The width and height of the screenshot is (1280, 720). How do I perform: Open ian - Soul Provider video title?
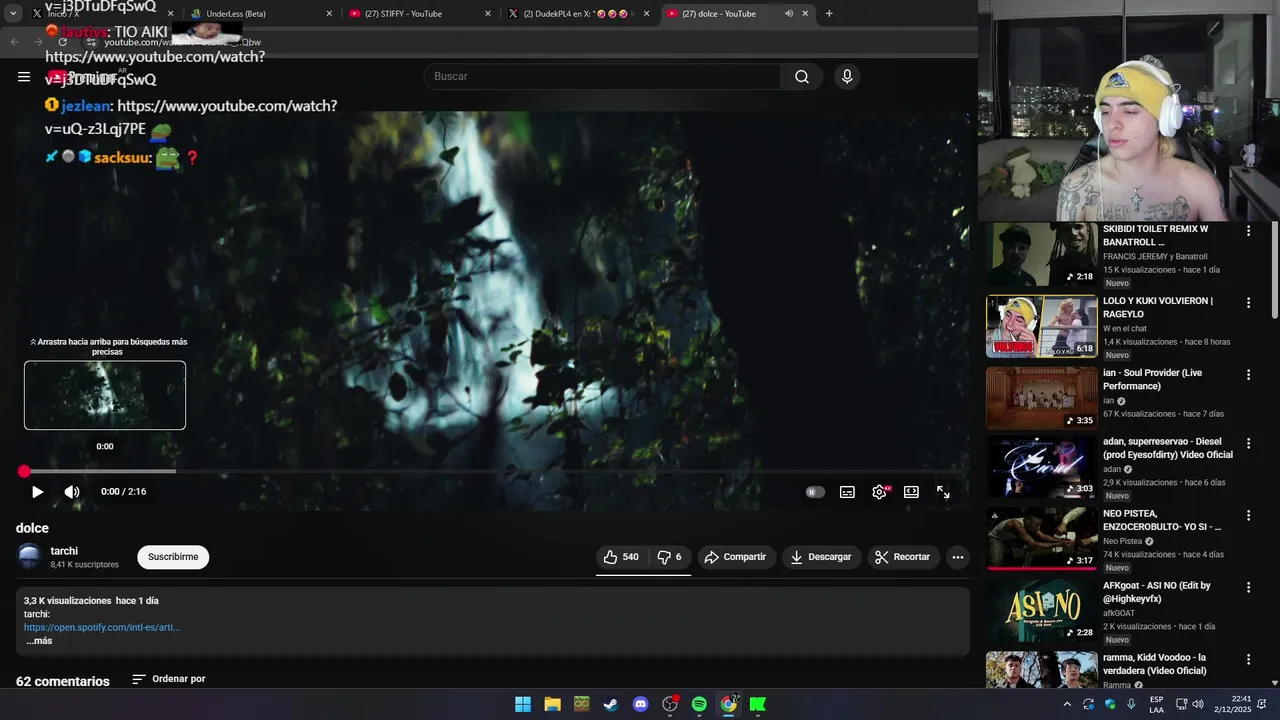click(1152, 379)
